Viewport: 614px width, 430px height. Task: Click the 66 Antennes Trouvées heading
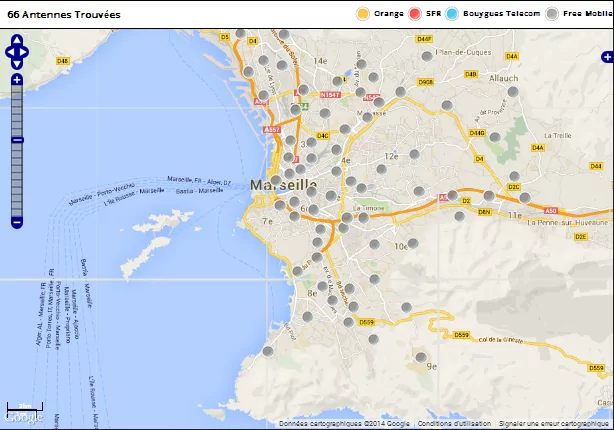[x=64, y=15]
